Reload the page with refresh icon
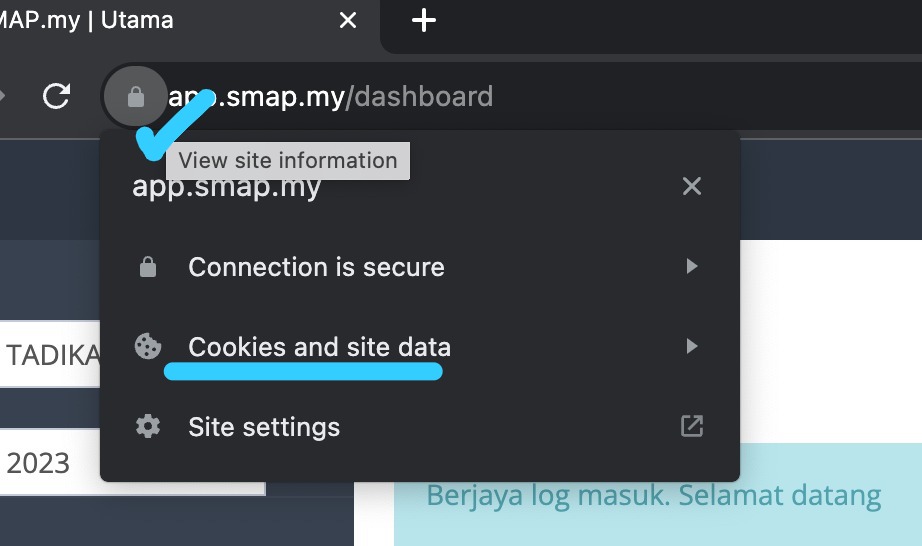 pos(56,96)
